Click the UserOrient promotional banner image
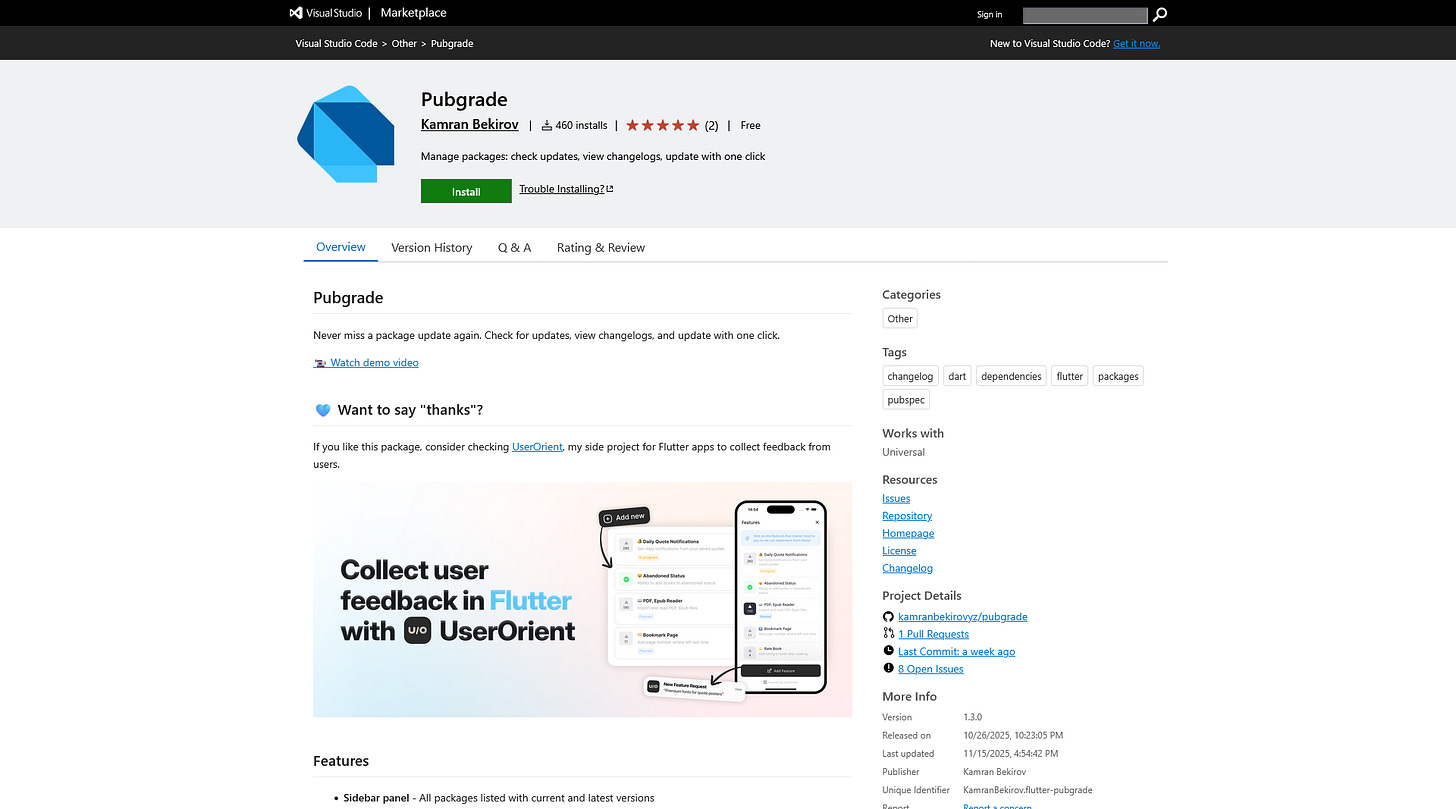The height and width of the screenshot is (809, 1456). (x=582, y=600)
